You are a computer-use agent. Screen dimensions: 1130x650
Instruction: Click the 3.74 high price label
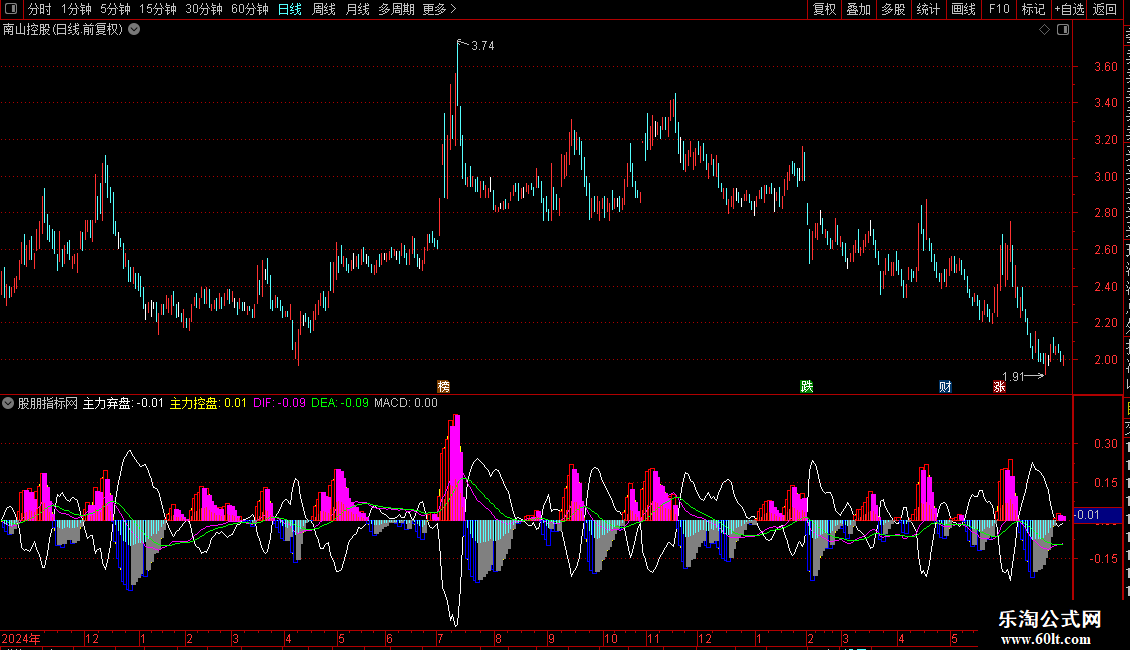(482, 45)
